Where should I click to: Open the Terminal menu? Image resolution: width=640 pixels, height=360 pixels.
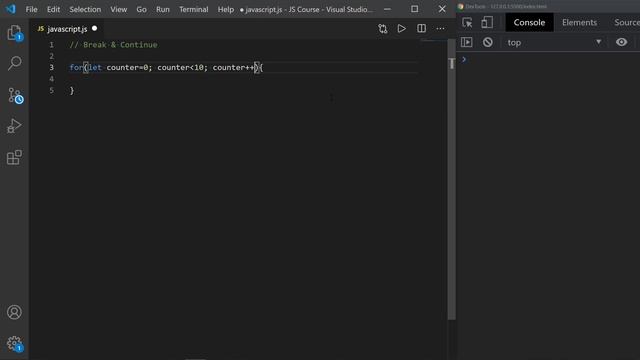coord(193,9)
